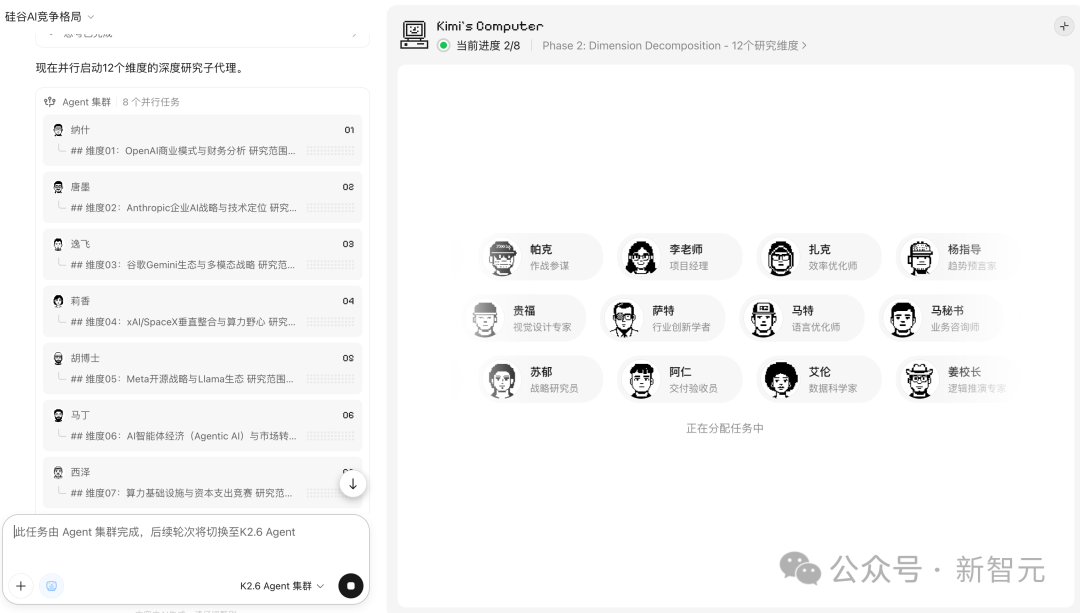The image size is (1080, 613).
Task: Click the 当前进度 2/8 progress indicator
Action: [478, 46]
